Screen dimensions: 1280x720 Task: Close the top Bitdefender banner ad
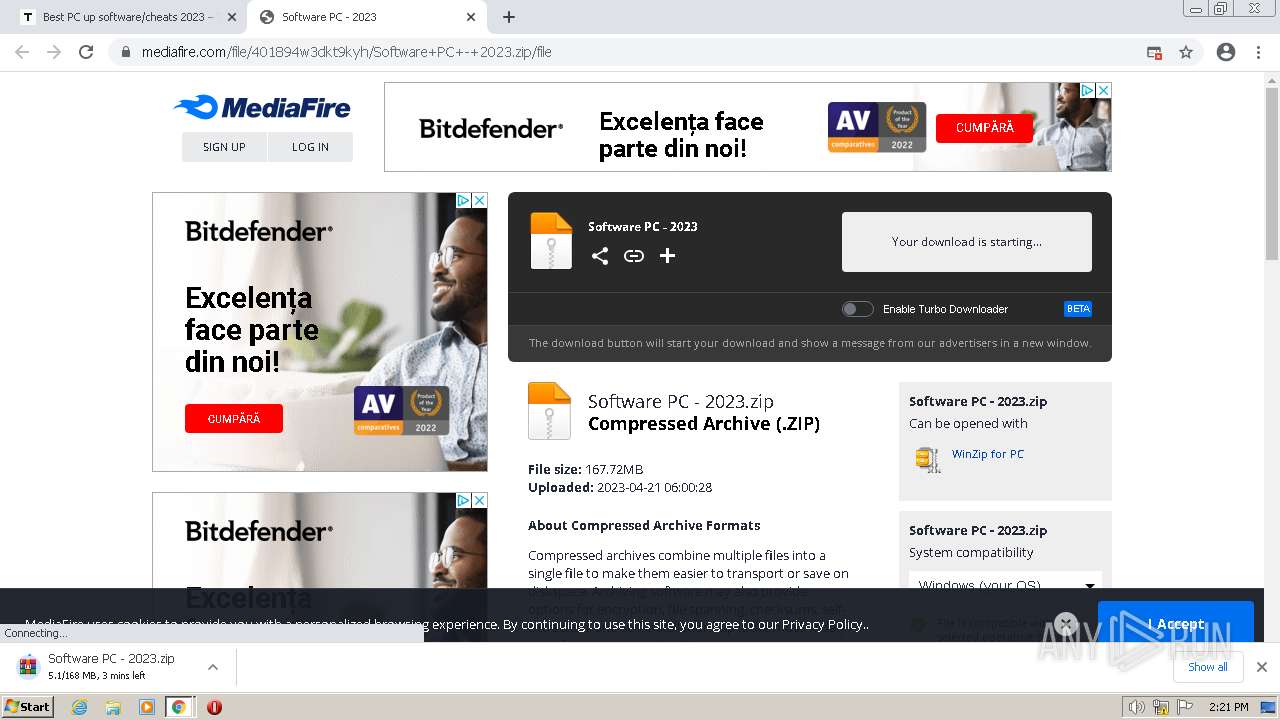[x=1104, y=90]
